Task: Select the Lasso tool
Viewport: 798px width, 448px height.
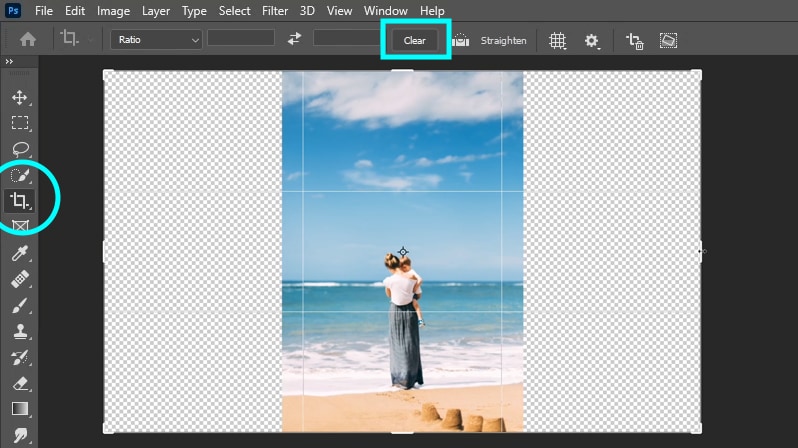Action: point(20,149)
